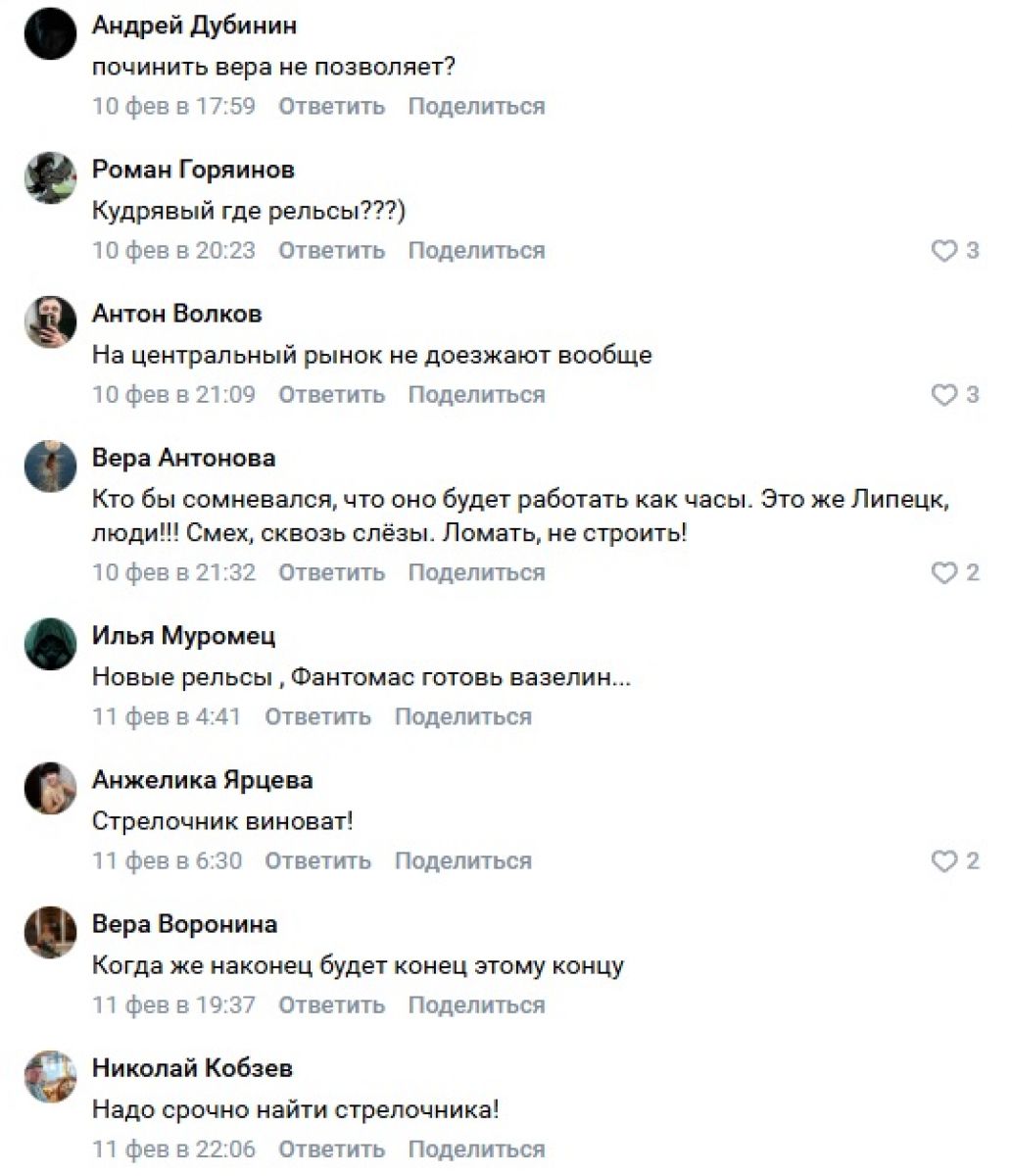Reply to Антон Волков's comment
This screenshot has height=1176, width=1012.
pyautogui.click(x=331, y=395)
